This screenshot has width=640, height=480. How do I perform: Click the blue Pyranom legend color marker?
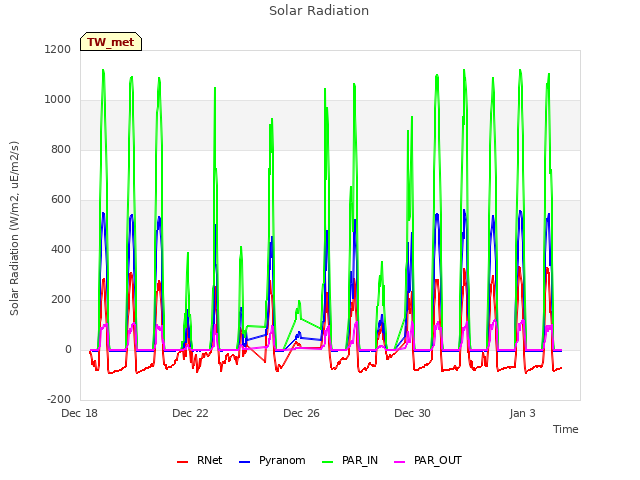244,462
